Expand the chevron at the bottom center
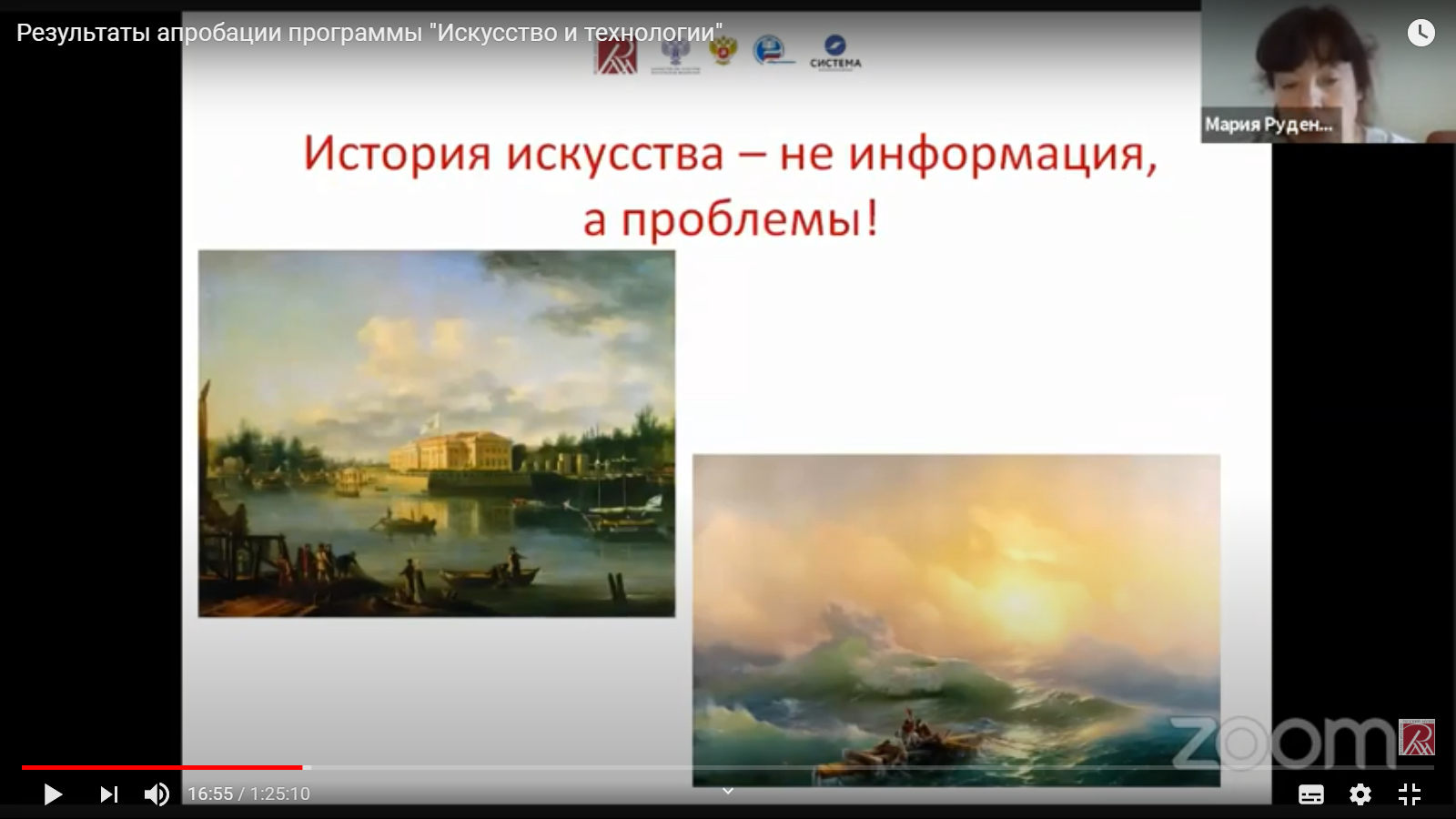This screenshot has width=1456, height=819. point(727,791)
